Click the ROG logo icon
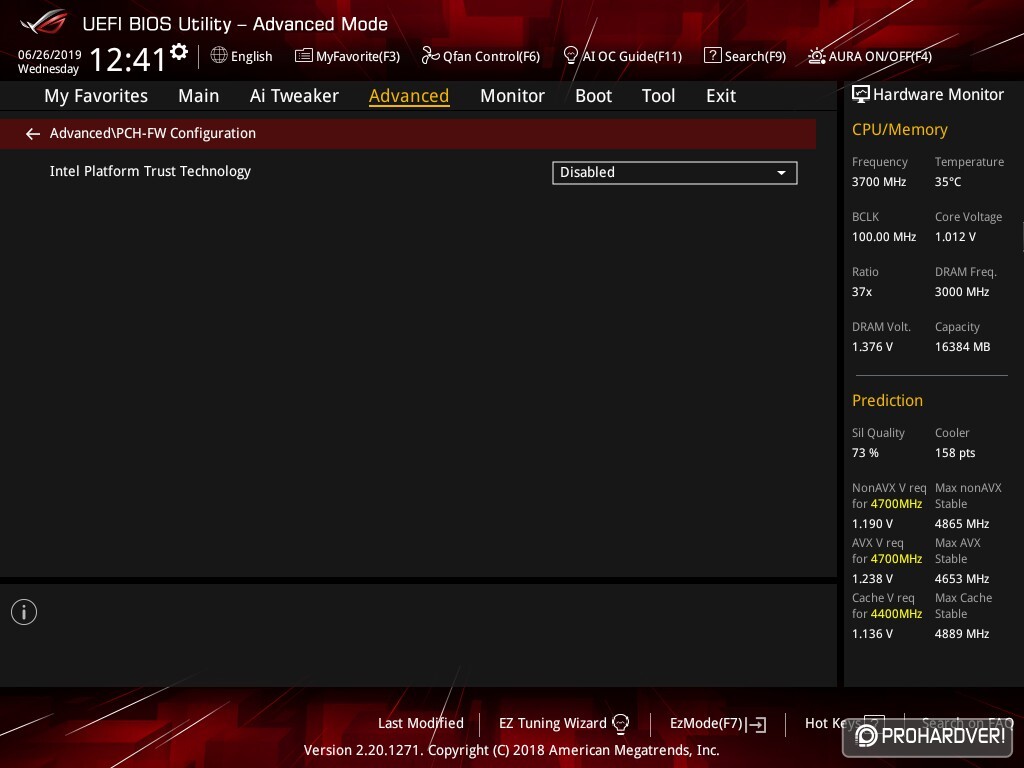 click(x=44, y=22)
